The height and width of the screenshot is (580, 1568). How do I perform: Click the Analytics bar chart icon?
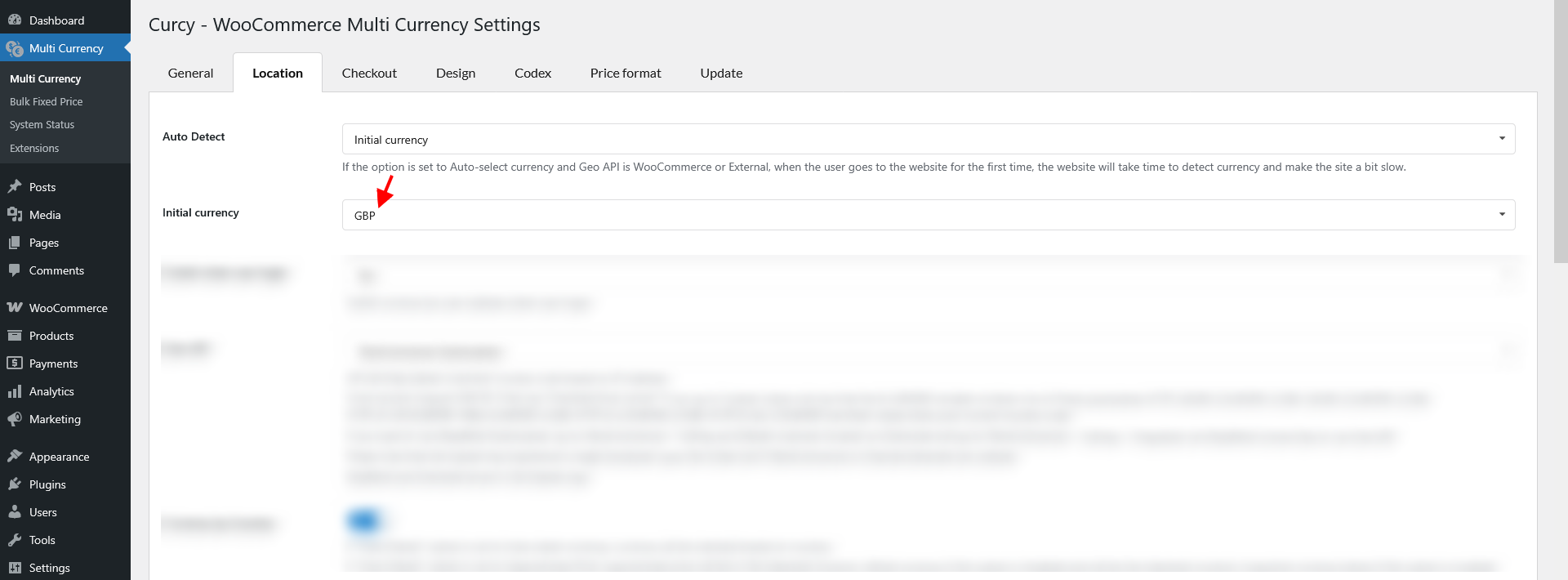point(15,391)
